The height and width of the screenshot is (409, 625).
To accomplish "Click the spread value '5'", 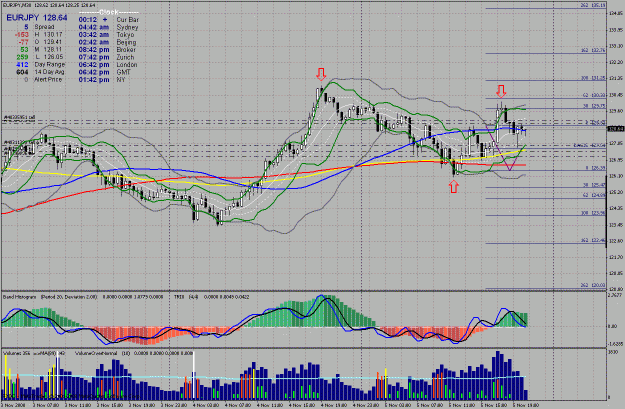I will coord(26,27).
